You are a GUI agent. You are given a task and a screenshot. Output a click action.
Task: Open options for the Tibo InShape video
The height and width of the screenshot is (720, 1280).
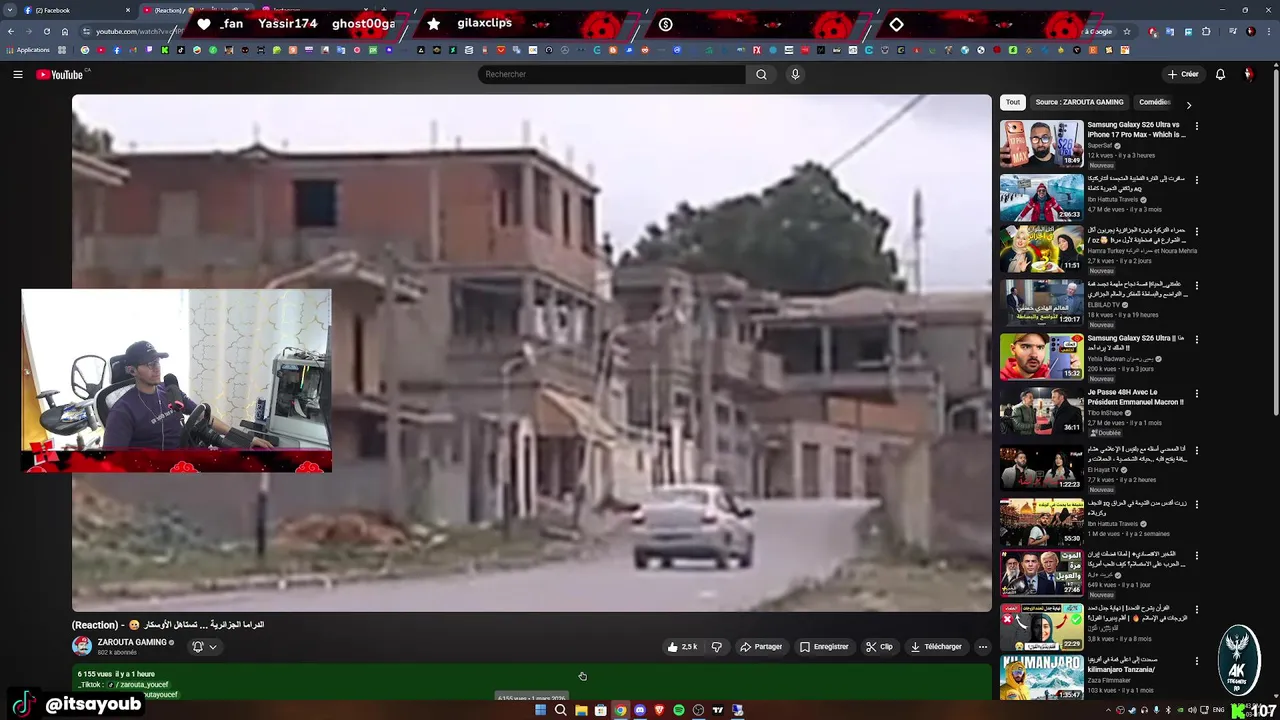click(x=1196, y=393)
